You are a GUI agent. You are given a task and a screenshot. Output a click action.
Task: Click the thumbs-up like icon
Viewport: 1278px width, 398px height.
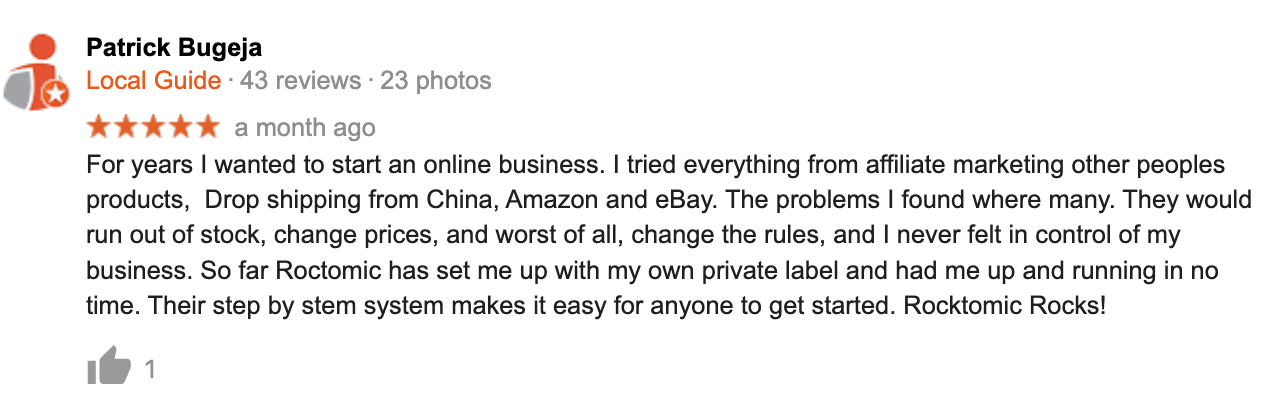[109, 367]
